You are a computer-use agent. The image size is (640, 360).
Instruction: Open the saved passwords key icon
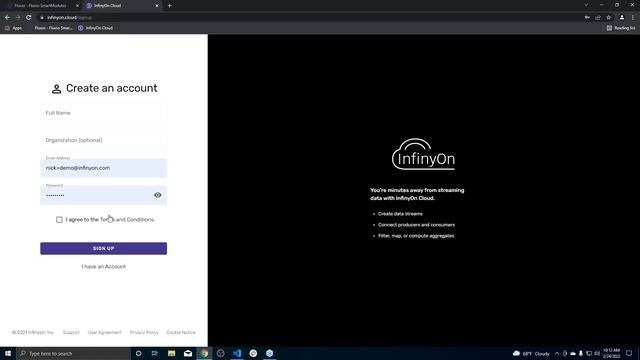[x=587, y=18]
